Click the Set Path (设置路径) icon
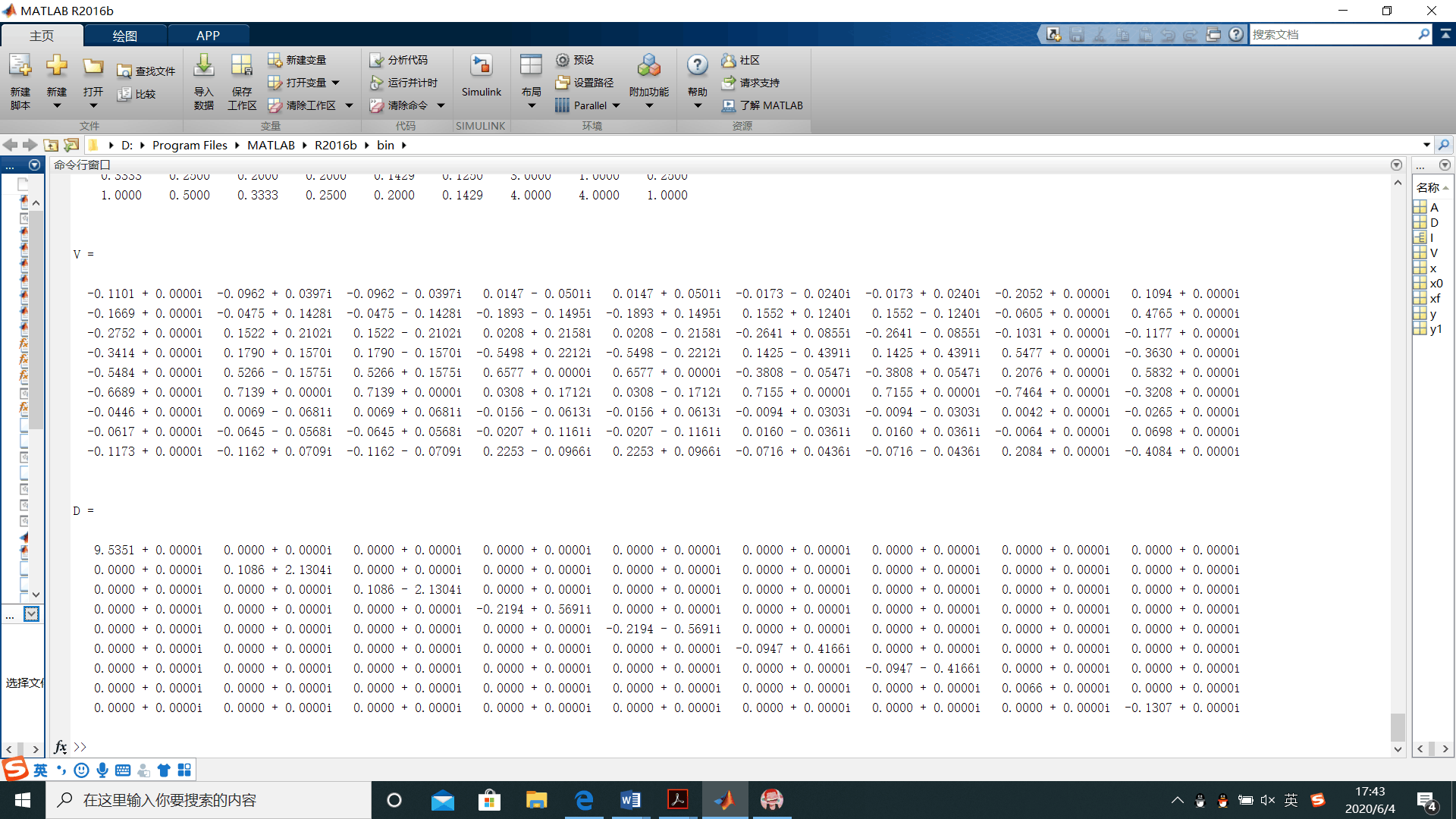 [x=563, y=83]
